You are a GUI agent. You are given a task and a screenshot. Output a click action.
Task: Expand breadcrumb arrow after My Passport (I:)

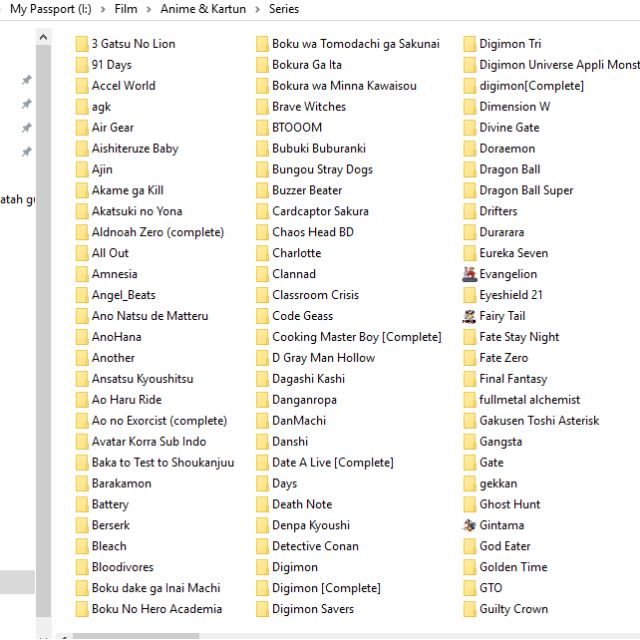point(103,9)
